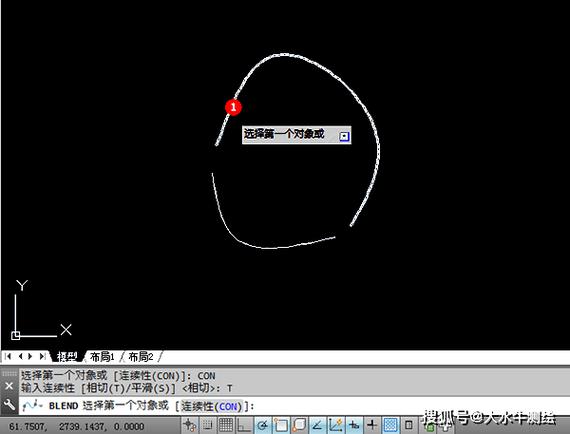The image size is (570, 434).
Task: Click the Polar Tracking icon
Action: coord(262,425)
